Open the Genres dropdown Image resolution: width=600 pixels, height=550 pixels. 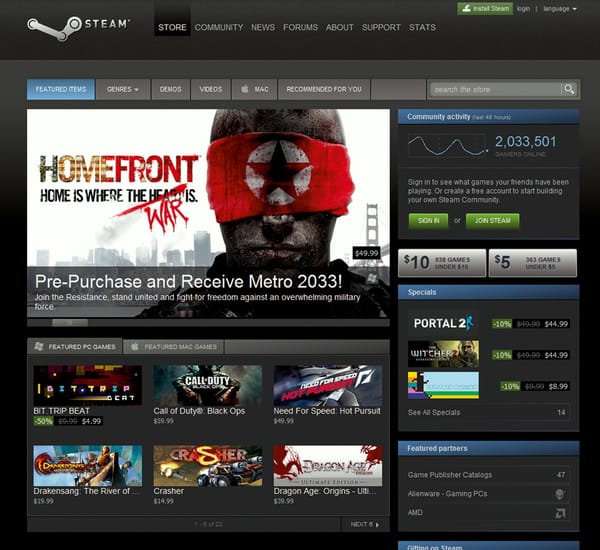123,89
